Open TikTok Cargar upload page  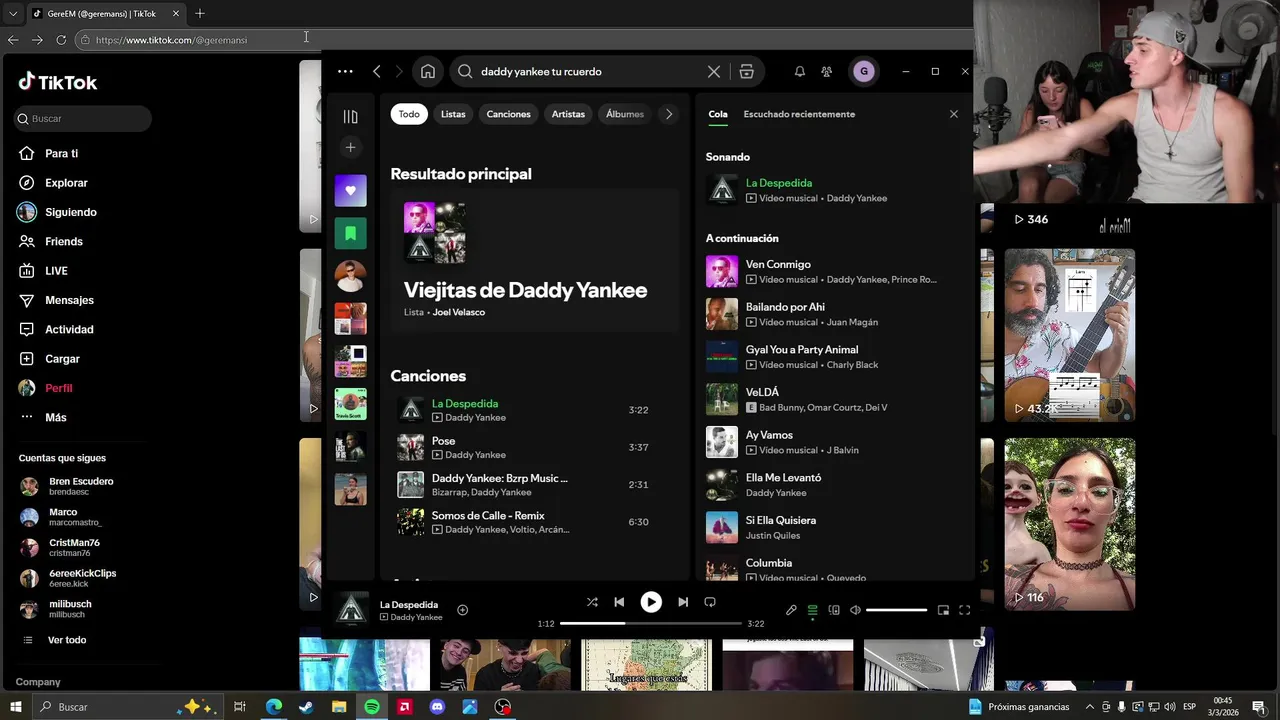[62, 359]
